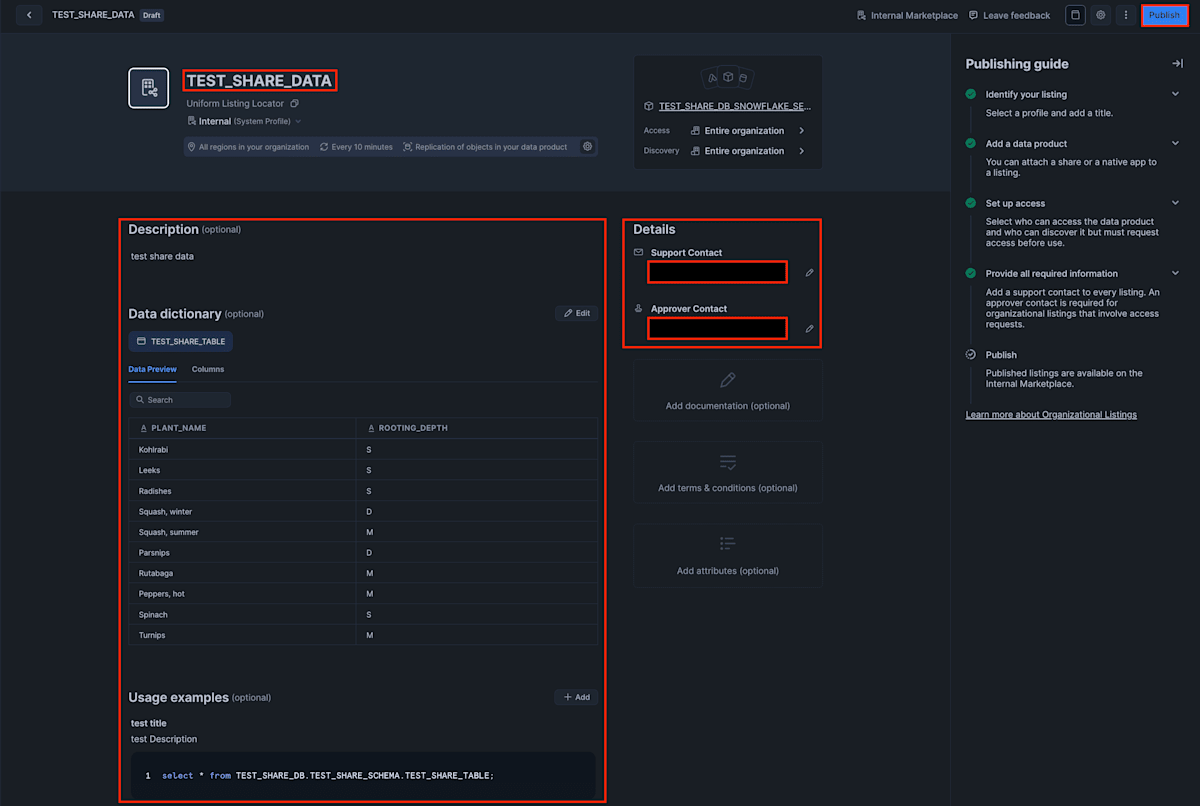Click the Draft status badge
The width and height of the screenshot is (1200, 806).
[x=151, y=15]
